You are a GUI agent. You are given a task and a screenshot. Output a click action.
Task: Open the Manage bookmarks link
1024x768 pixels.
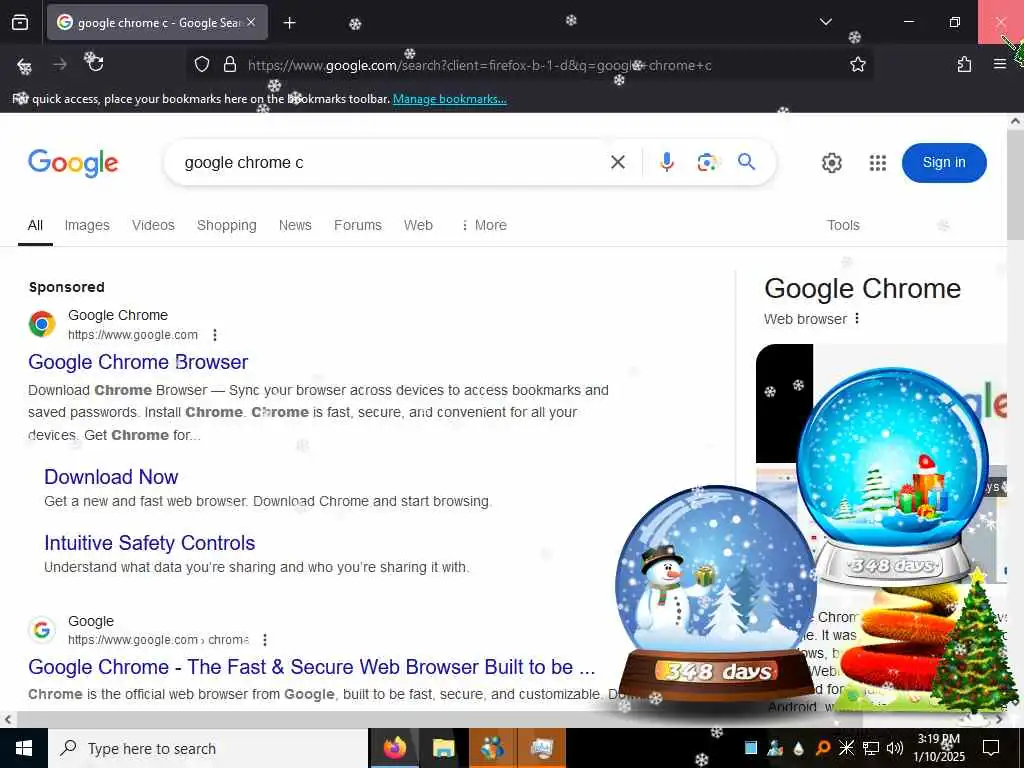pyautogui.click(x=449, y=99)
